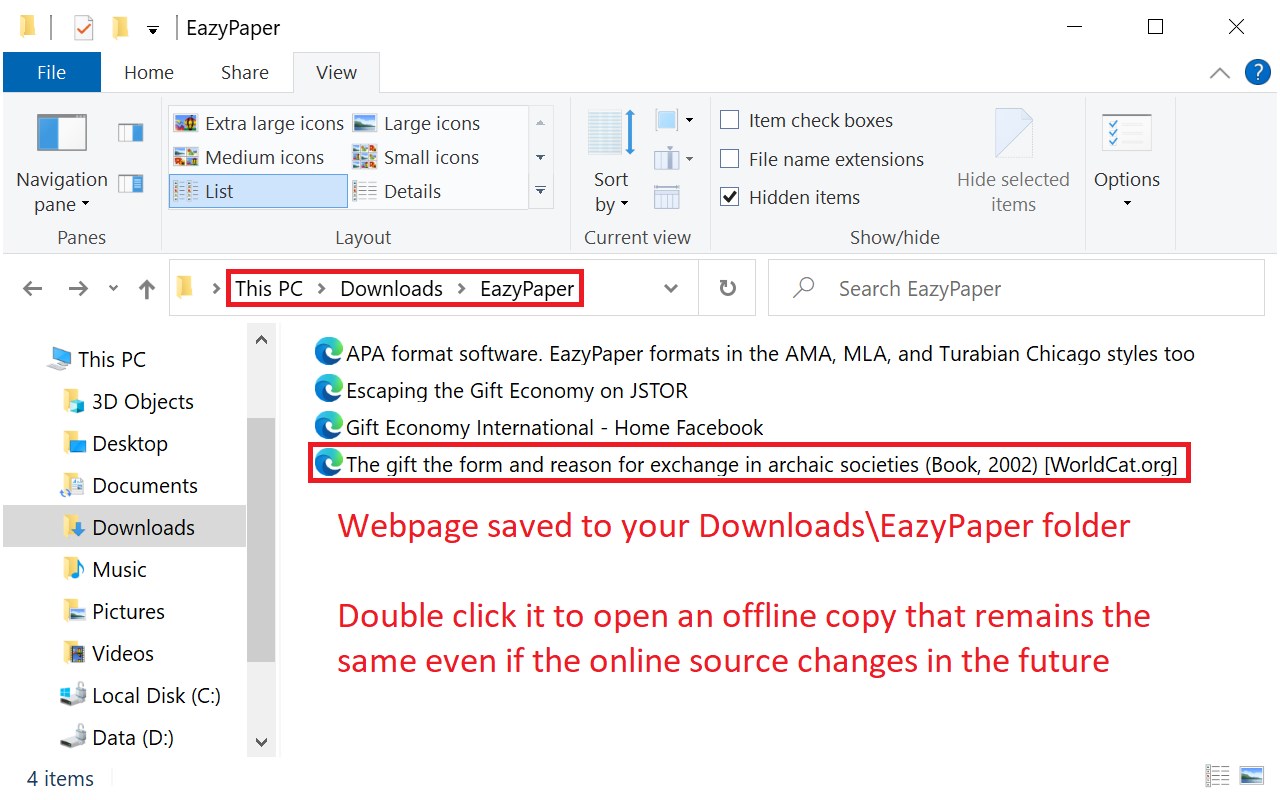
Task: Open the File tab
Action: click(x=52, y=72)
